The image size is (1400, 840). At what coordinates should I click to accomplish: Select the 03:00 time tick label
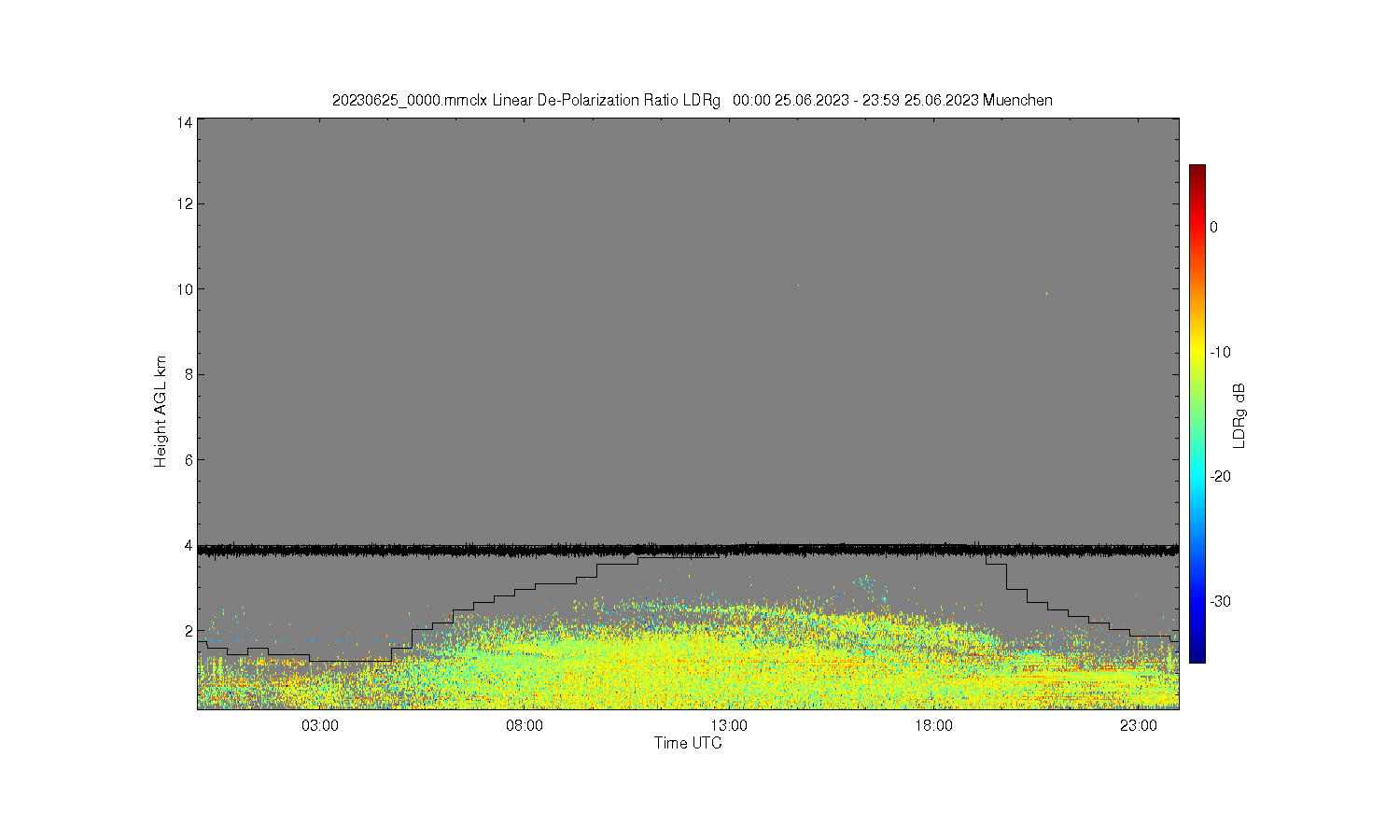click(320, 726)
